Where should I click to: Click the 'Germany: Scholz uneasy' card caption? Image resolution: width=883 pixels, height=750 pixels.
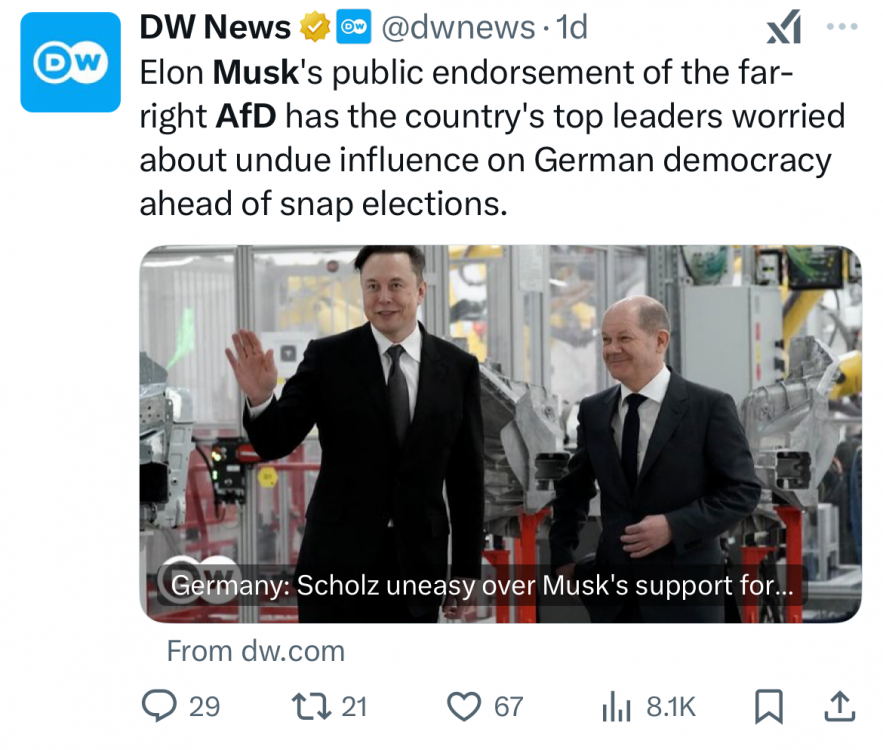tap(482, 587)
